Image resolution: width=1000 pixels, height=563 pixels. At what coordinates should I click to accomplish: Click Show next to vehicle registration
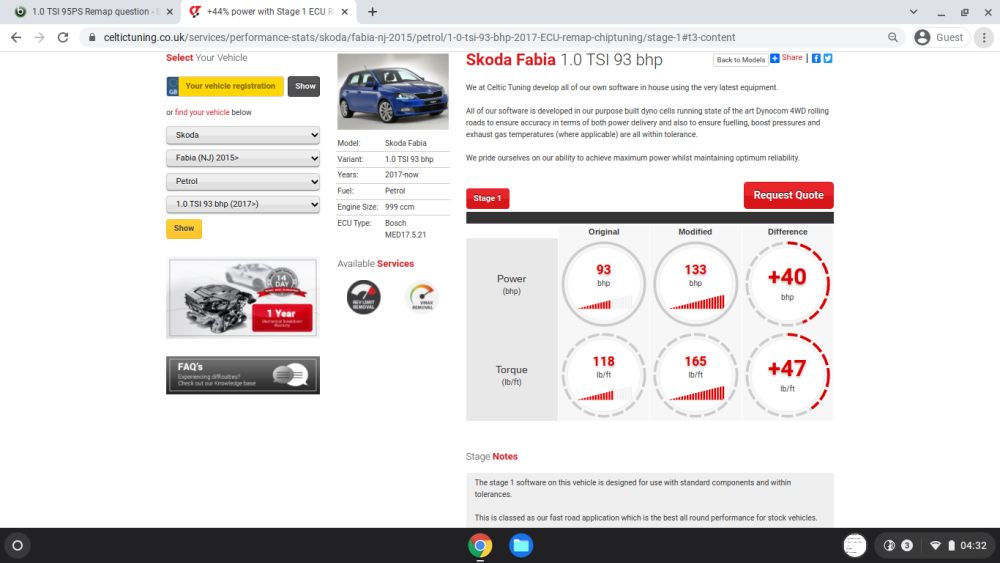[x=305, y=86]
